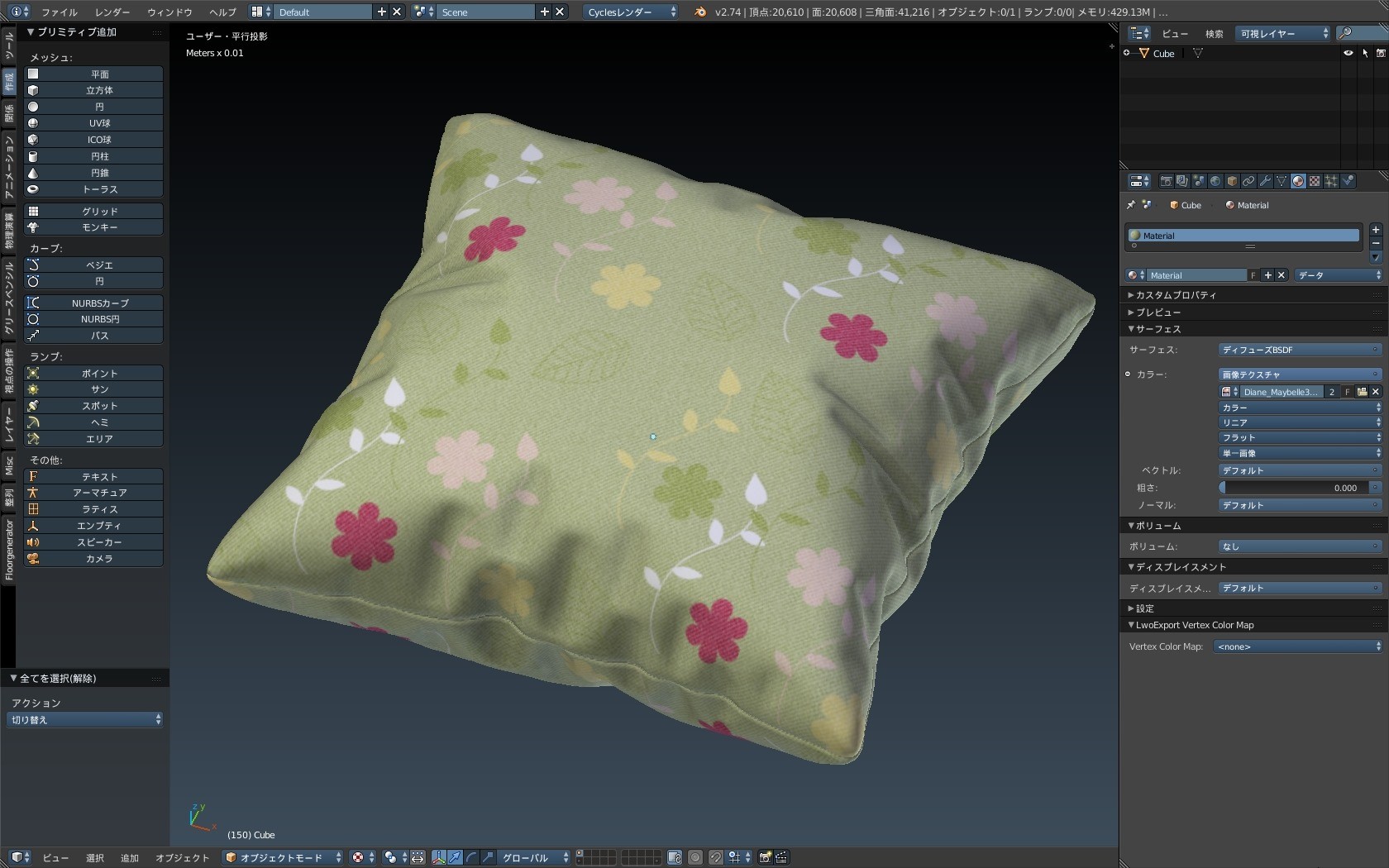This screenshot has width=1389, height=868.
Task: Click the Physics properties tab
Action: 1348,181
